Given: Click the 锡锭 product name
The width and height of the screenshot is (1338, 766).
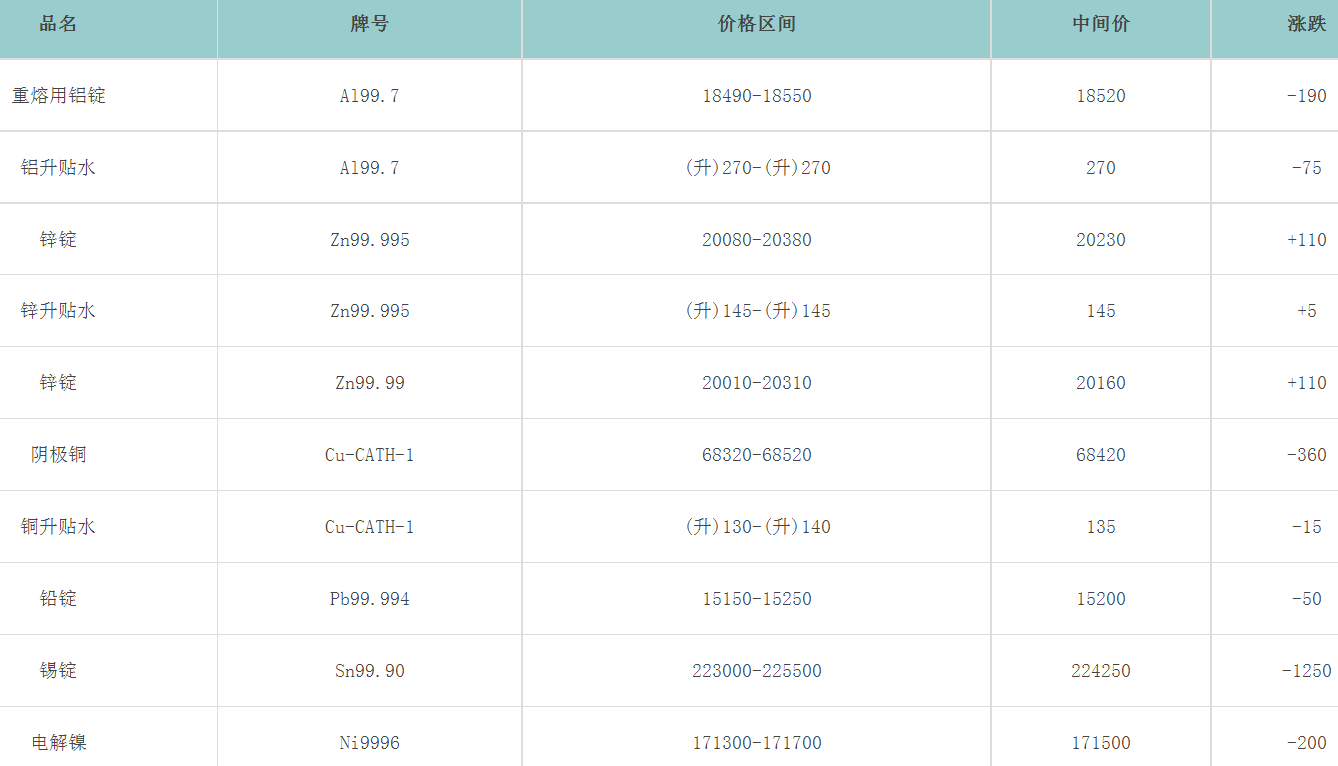Looking at the screenshot, I should point(58,671).
